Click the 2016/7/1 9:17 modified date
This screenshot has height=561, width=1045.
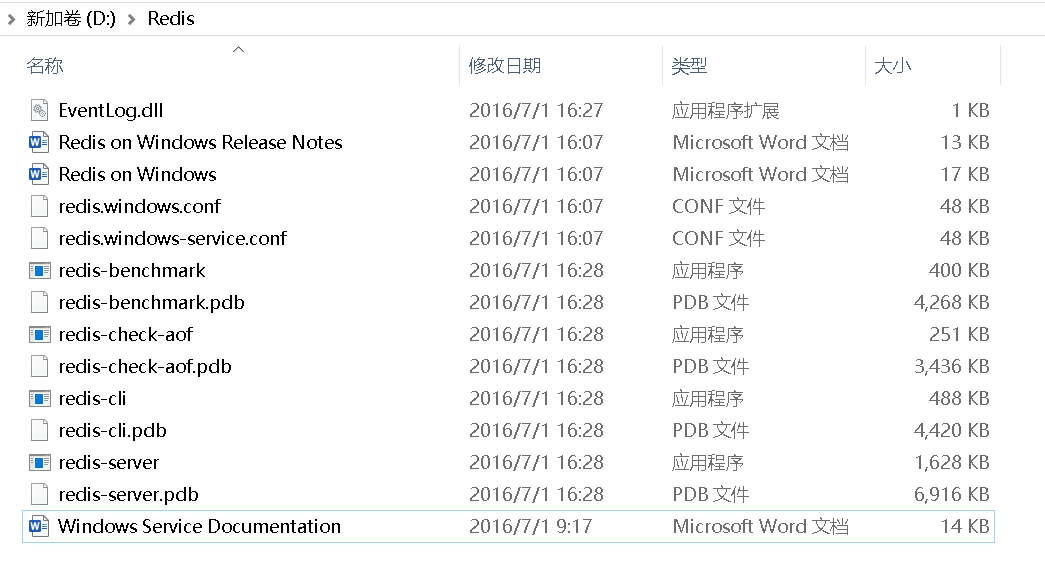coord(530,526)
